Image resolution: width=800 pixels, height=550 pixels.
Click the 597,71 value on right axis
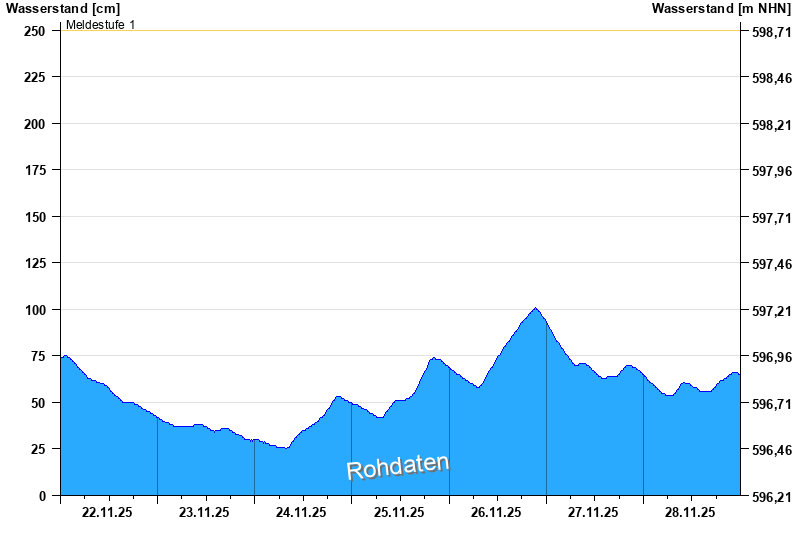(x=772, y=218)
